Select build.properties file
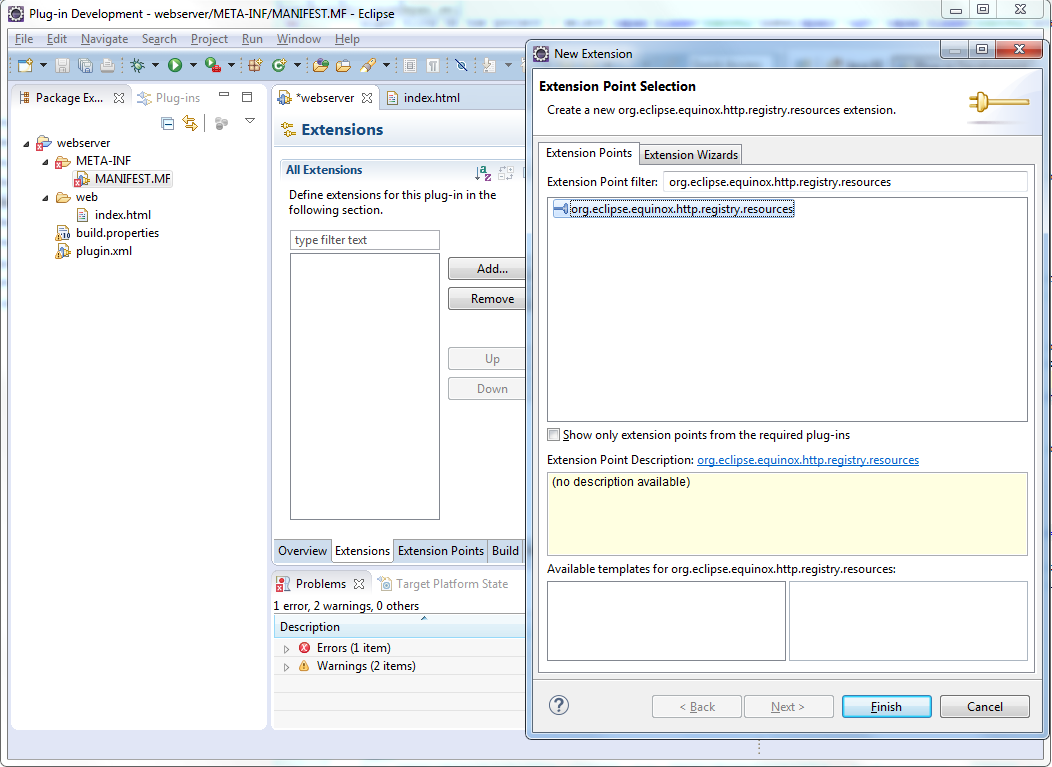 pyautogui.click(x=117, y=234)
